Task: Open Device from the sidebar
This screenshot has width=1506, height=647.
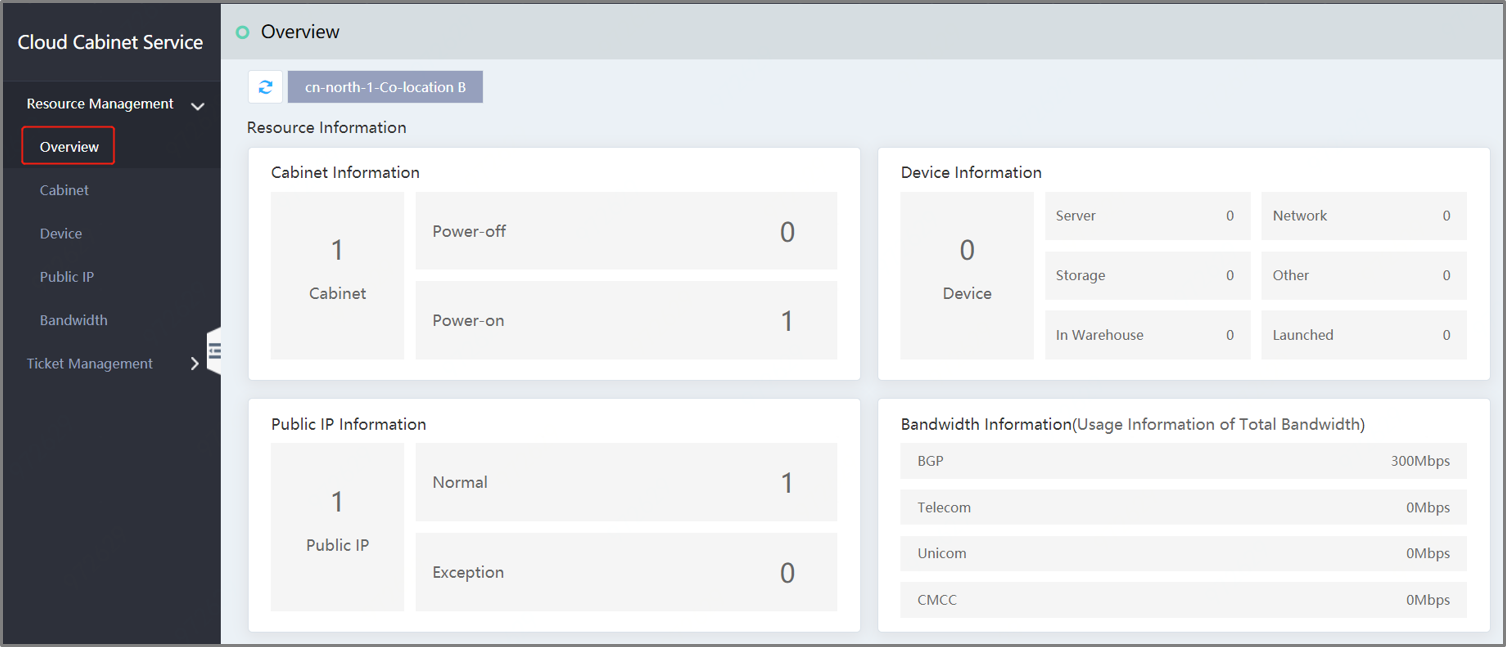Action: coord(61,233)
